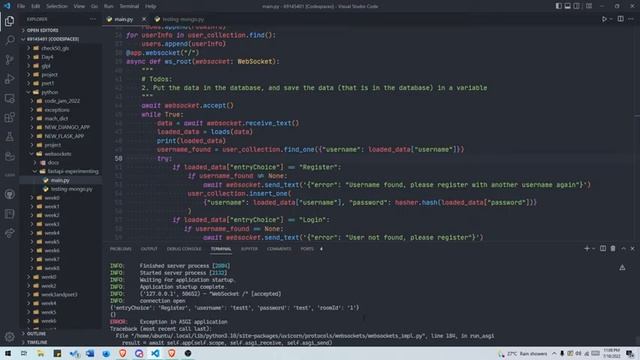This screenshot has height=360, width=640.
Task: Toggle the bottom Panel layout button
Action: click(x=567, y=6)
